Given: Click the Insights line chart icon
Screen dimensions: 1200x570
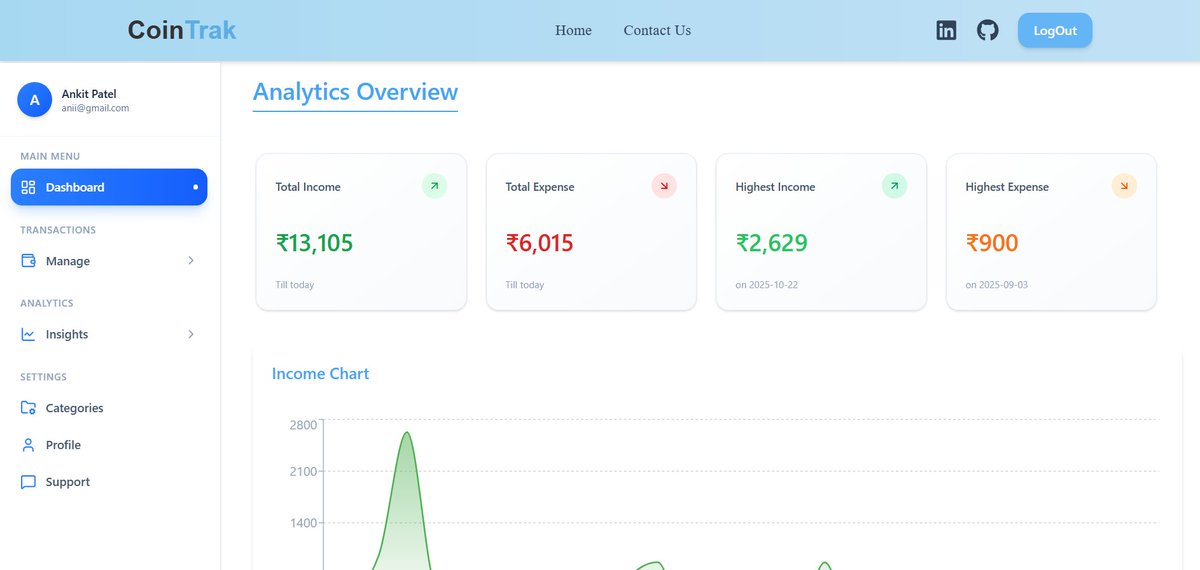Looking at the screenshot, I should pyautogui.click(x=28, y=334).
